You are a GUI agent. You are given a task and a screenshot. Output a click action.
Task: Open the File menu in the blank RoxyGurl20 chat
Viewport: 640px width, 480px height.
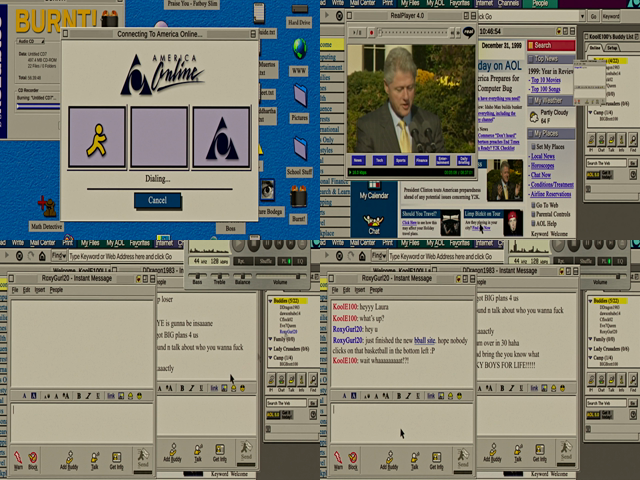pyautogui.click(x=15, y=290)
